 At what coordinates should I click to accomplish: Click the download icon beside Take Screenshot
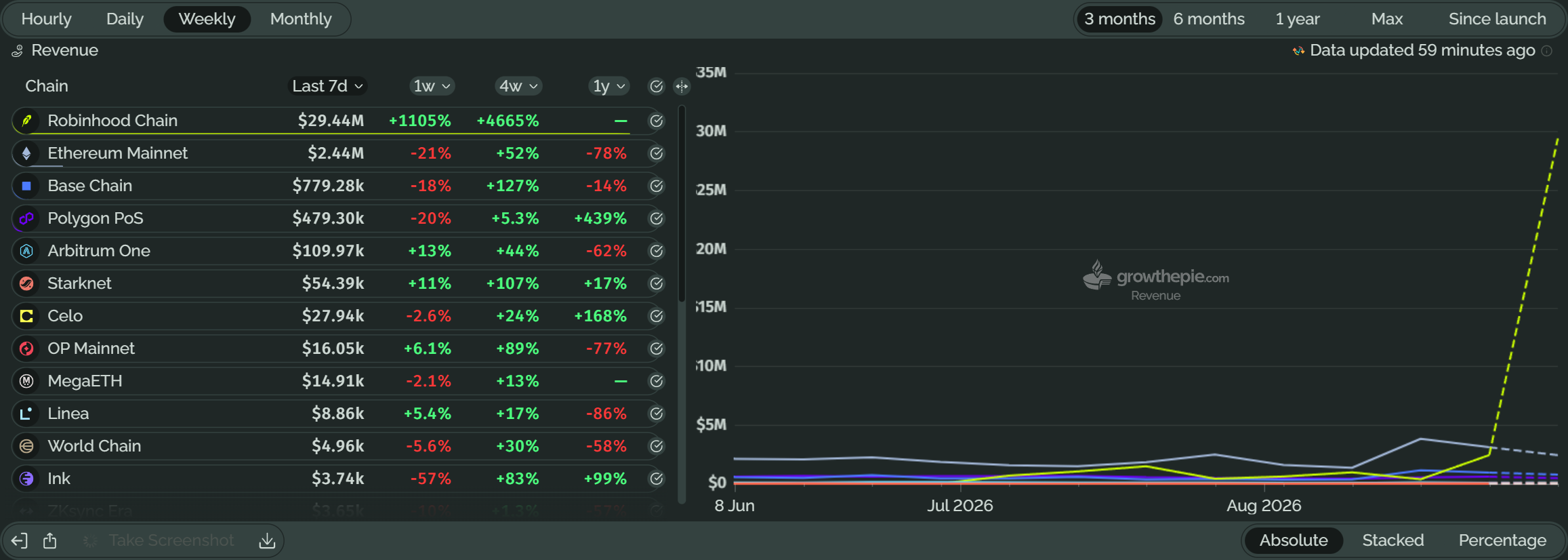click(267, 540)
